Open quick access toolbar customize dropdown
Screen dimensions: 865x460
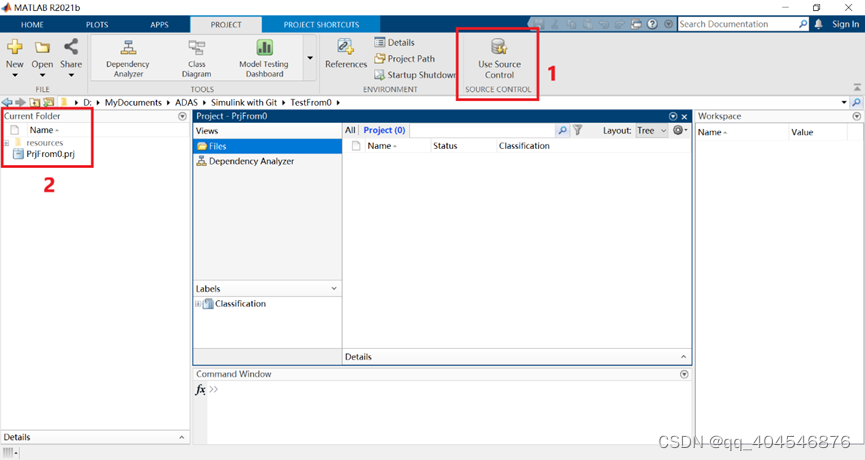(669, 24)
